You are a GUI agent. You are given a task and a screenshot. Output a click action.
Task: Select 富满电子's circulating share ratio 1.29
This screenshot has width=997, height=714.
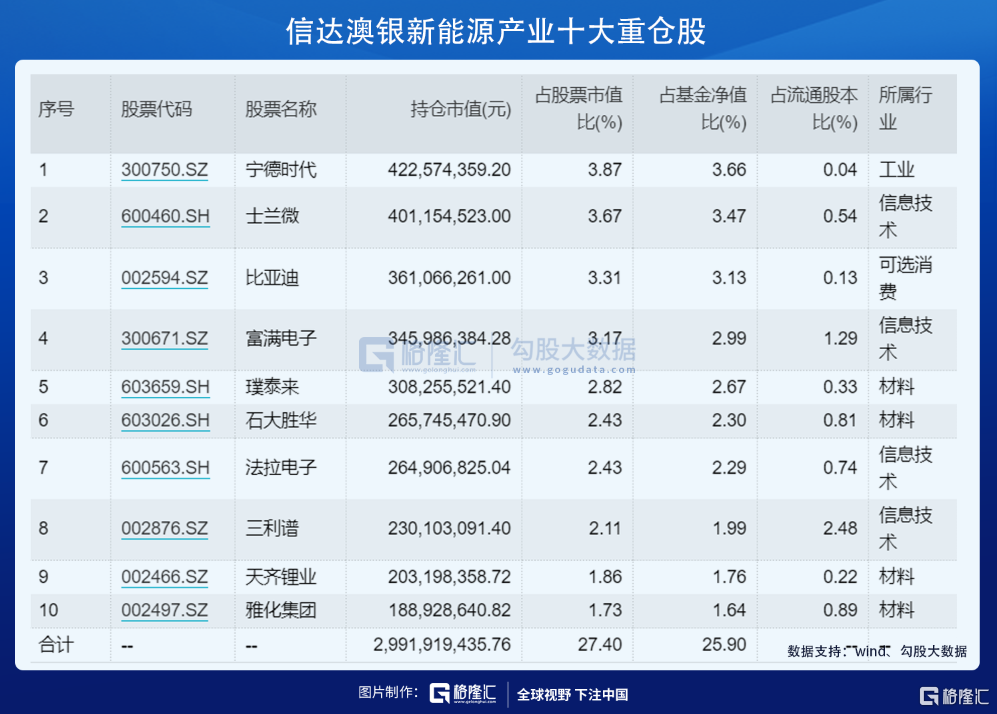[841, 338]
